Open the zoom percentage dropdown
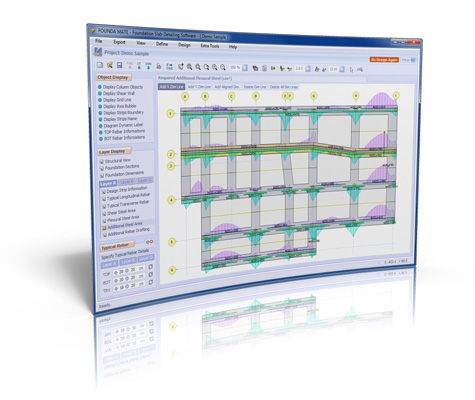 pos(245,68)
